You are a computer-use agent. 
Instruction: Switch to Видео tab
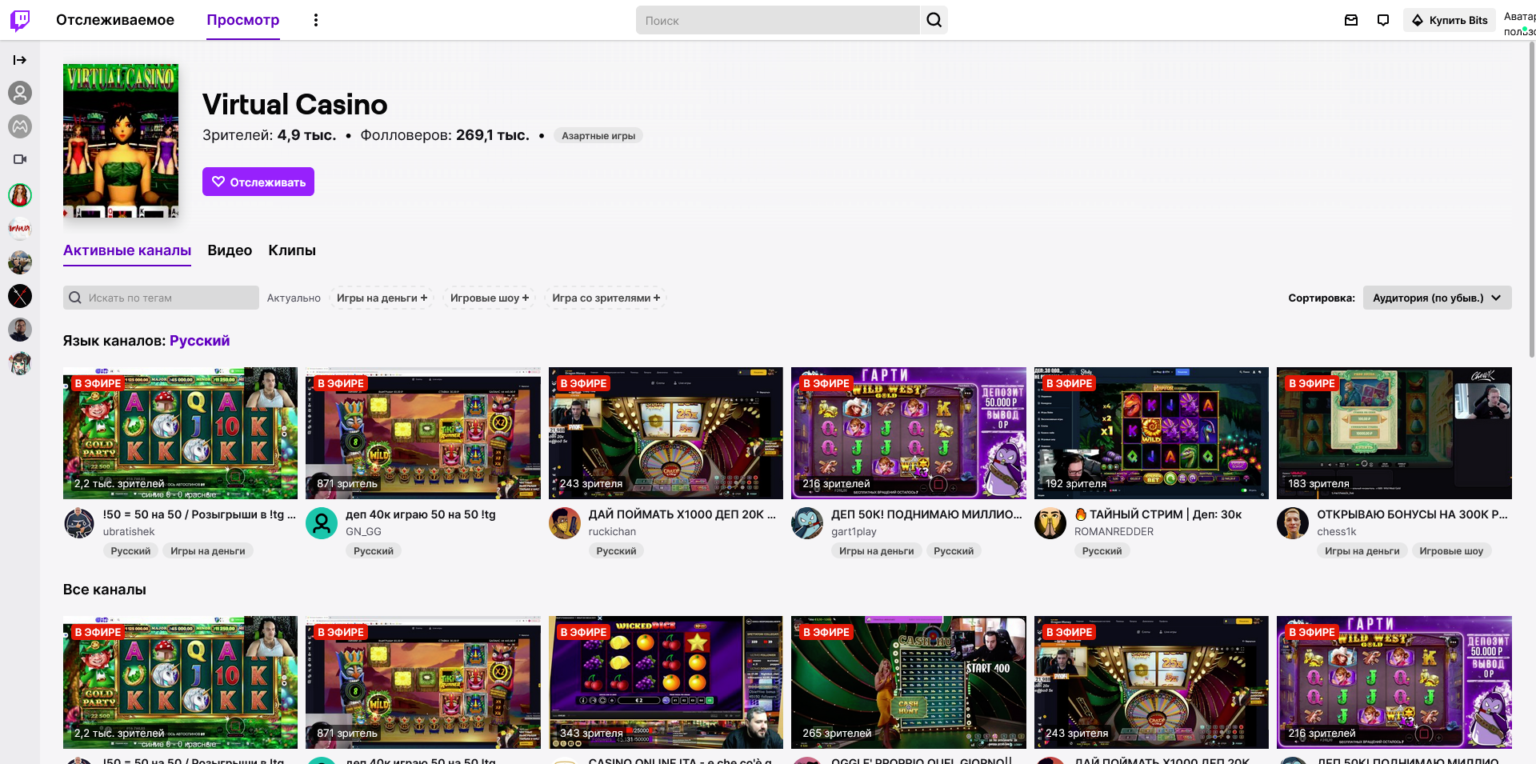230,250
